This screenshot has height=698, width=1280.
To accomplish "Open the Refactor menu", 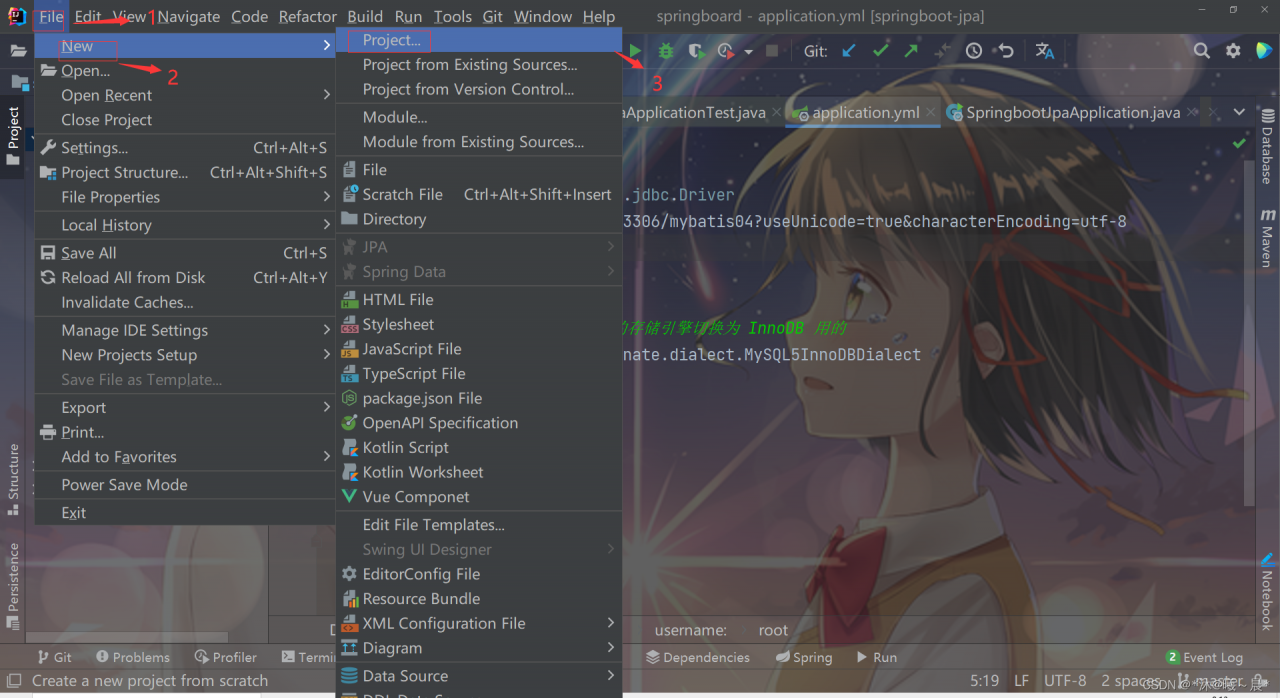I will [x=308, y=16].
